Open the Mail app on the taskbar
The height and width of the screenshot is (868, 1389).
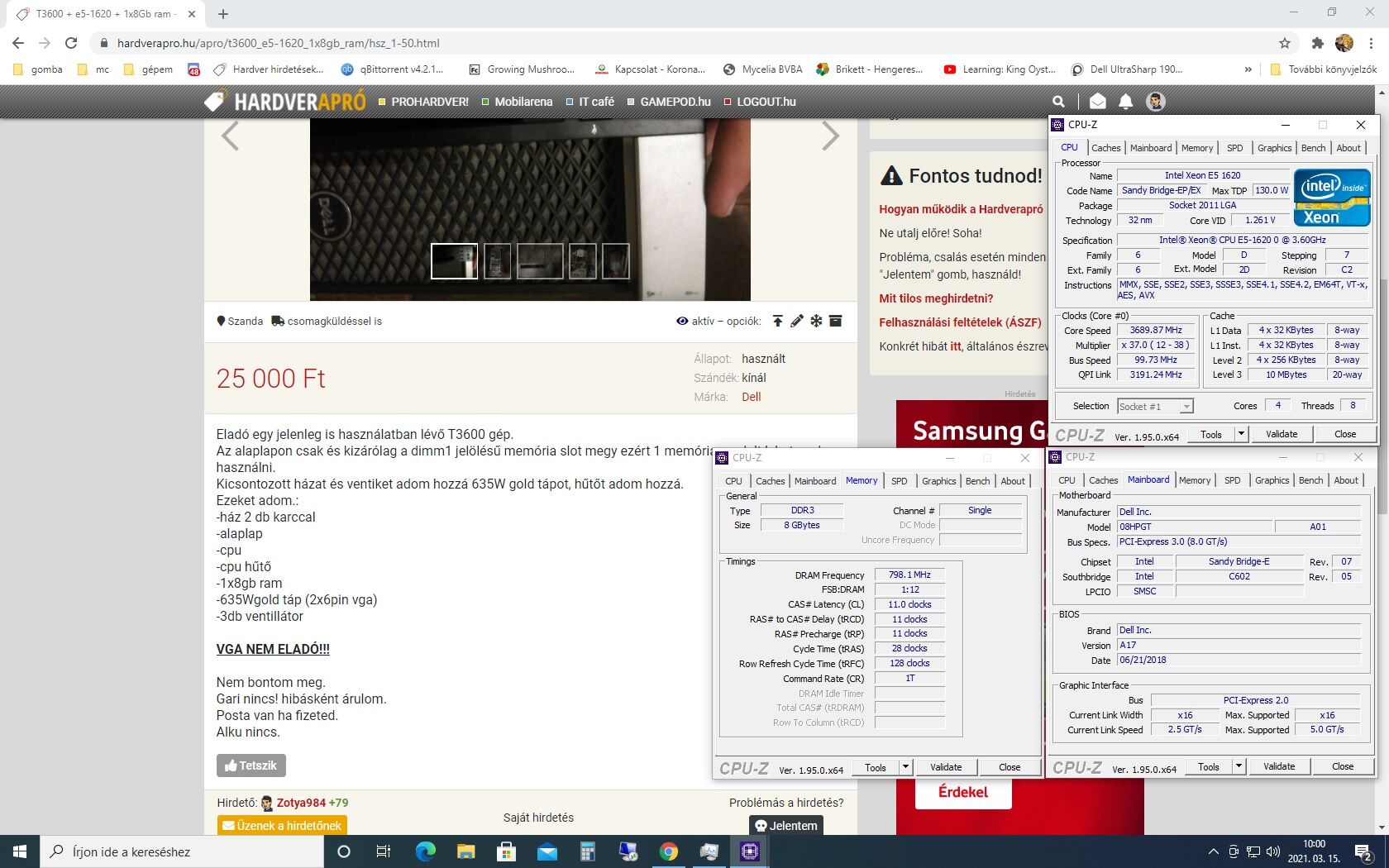tap(547, 851)
